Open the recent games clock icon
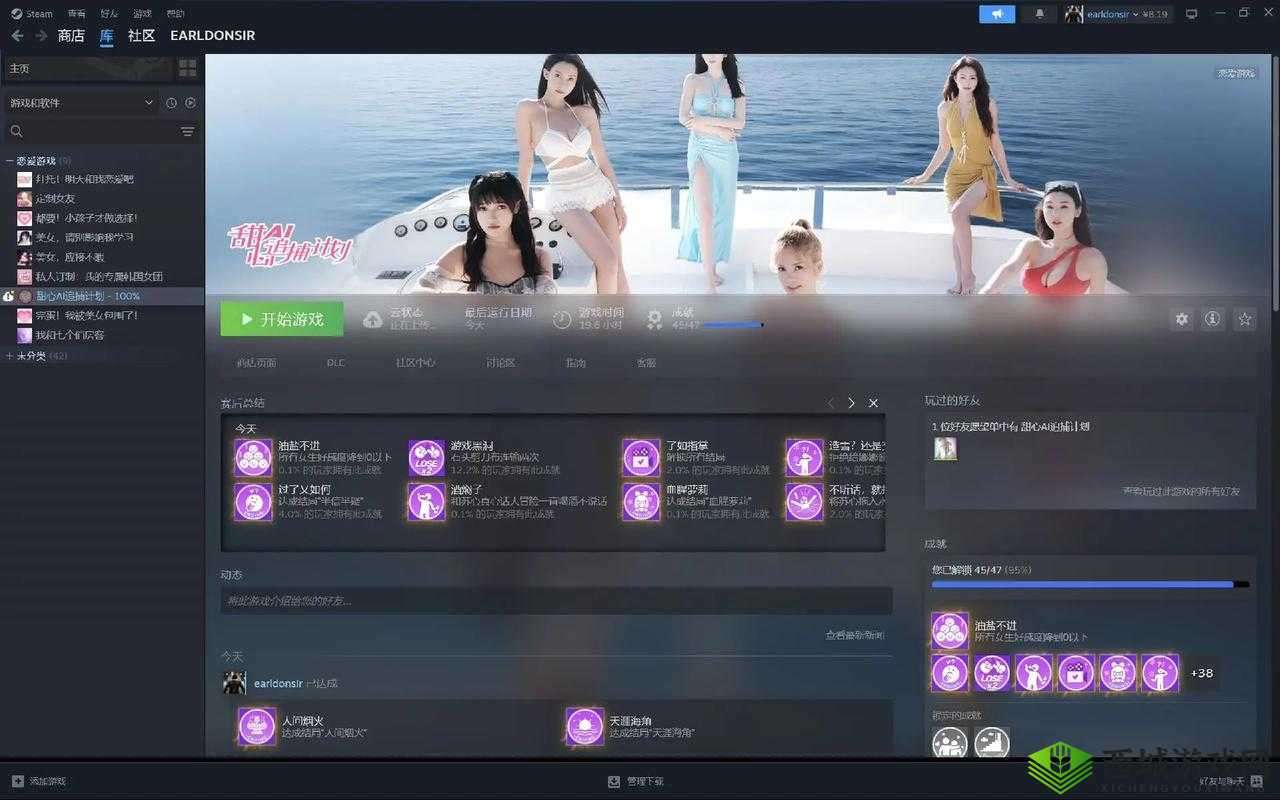This screenshot has height=800, width=1280. tap(170, 102)
